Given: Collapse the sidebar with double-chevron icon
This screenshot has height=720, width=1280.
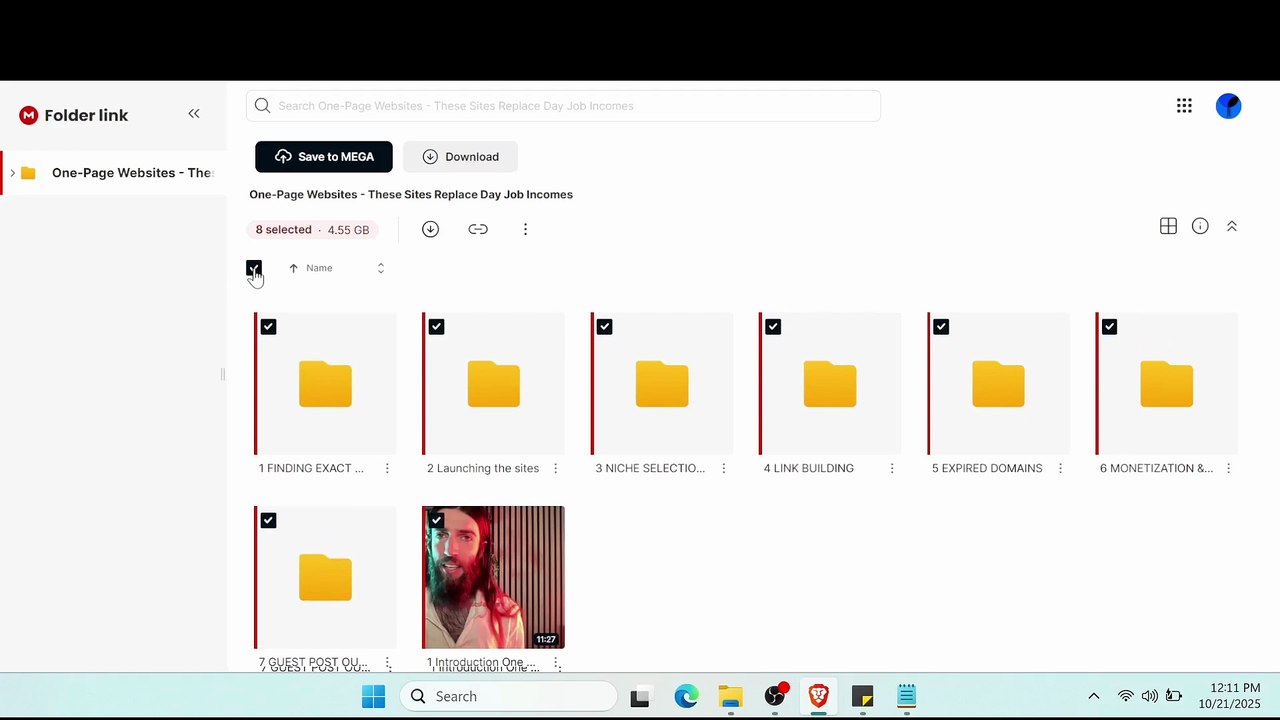Looking at the screenshot, I should point(194,114).
